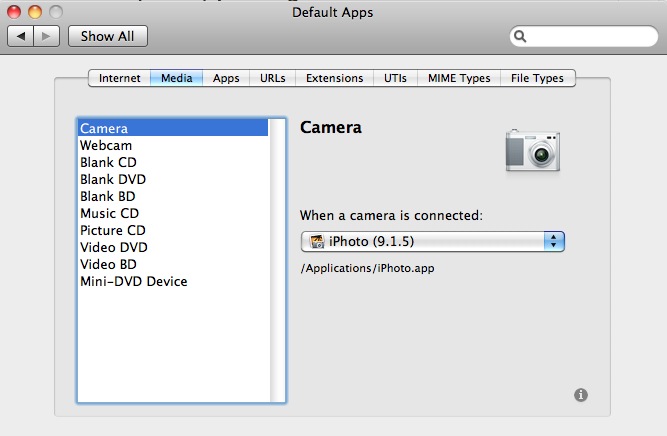Image resolution: width=667 pixels, height=436 pixels.
Task: Choose Blank DVD from the list
Action: point(111,179)
